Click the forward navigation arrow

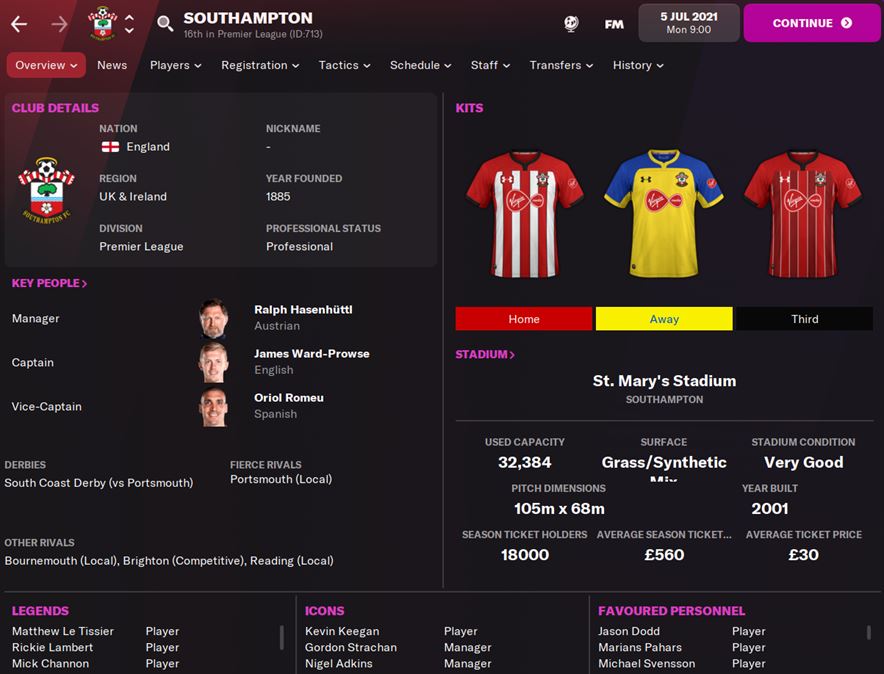59,24
